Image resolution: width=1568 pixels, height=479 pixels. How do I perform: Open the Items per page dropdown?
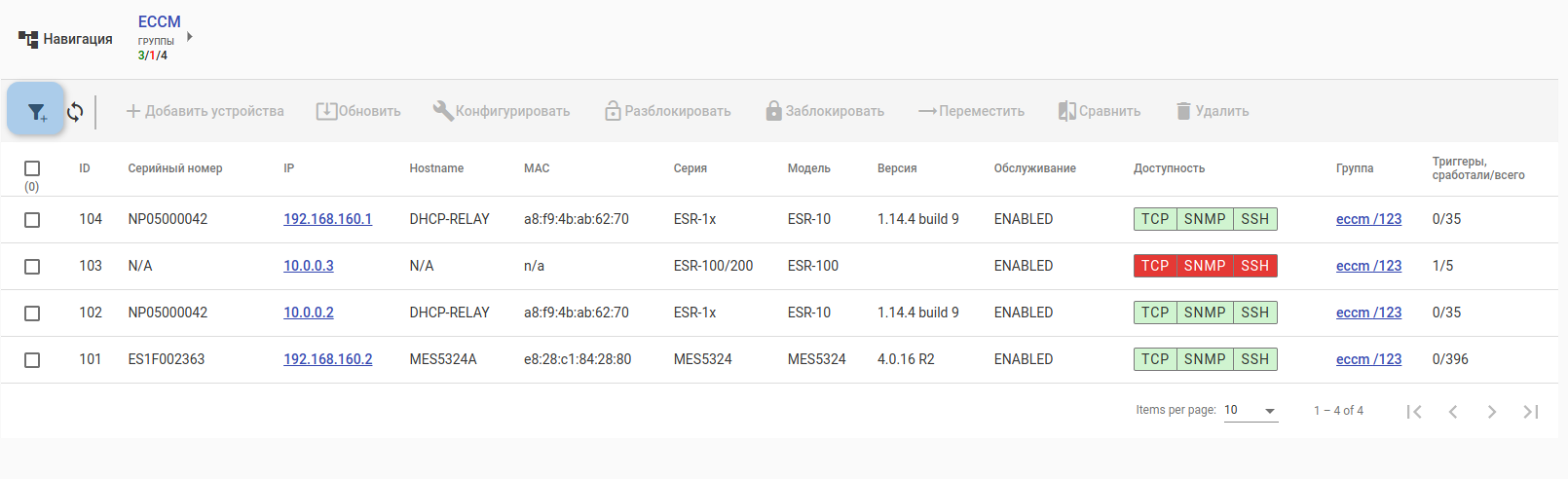pos(1251,411)
